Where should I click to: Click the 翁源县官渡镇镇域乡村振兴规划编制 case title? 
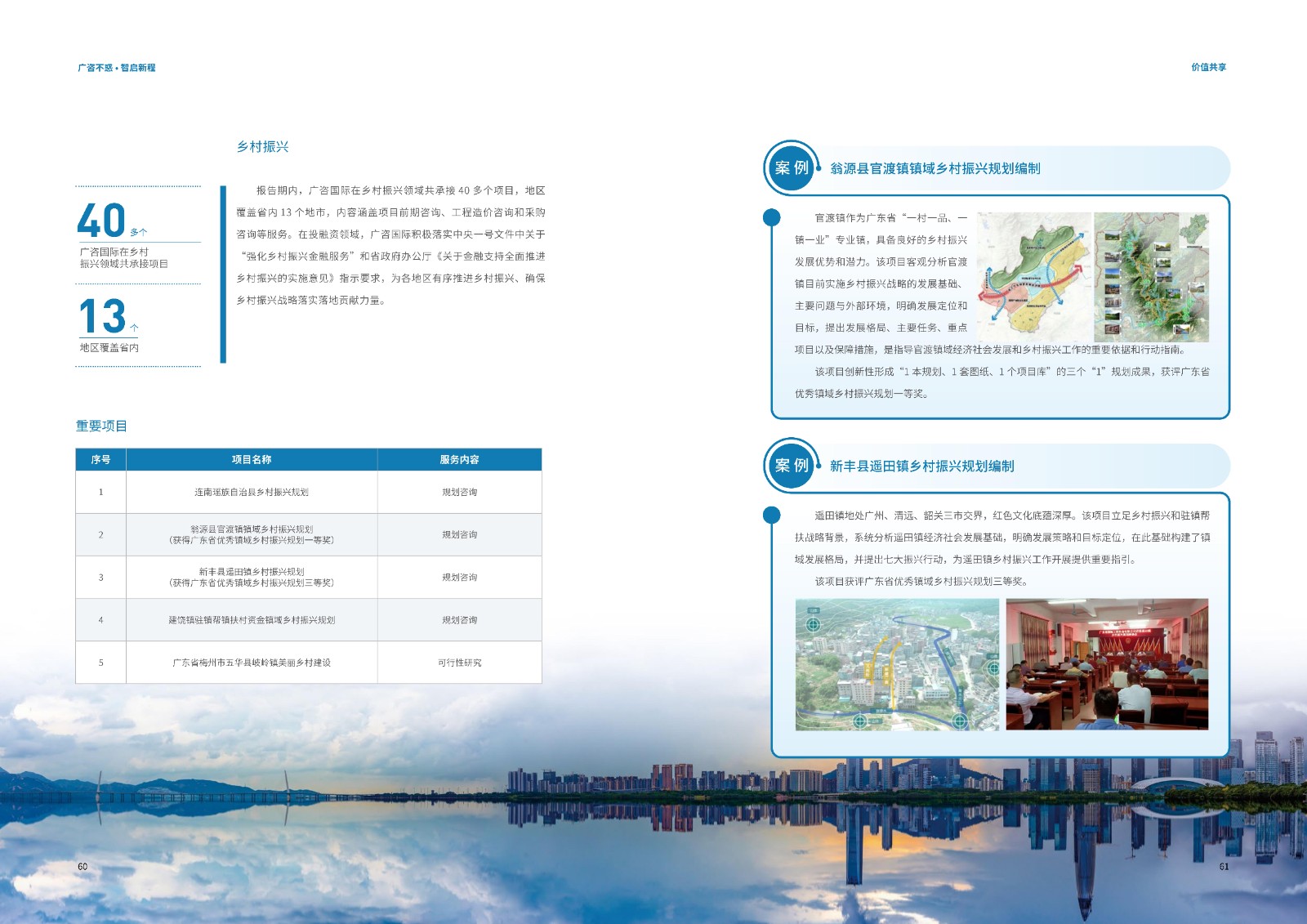pos(935,168)
